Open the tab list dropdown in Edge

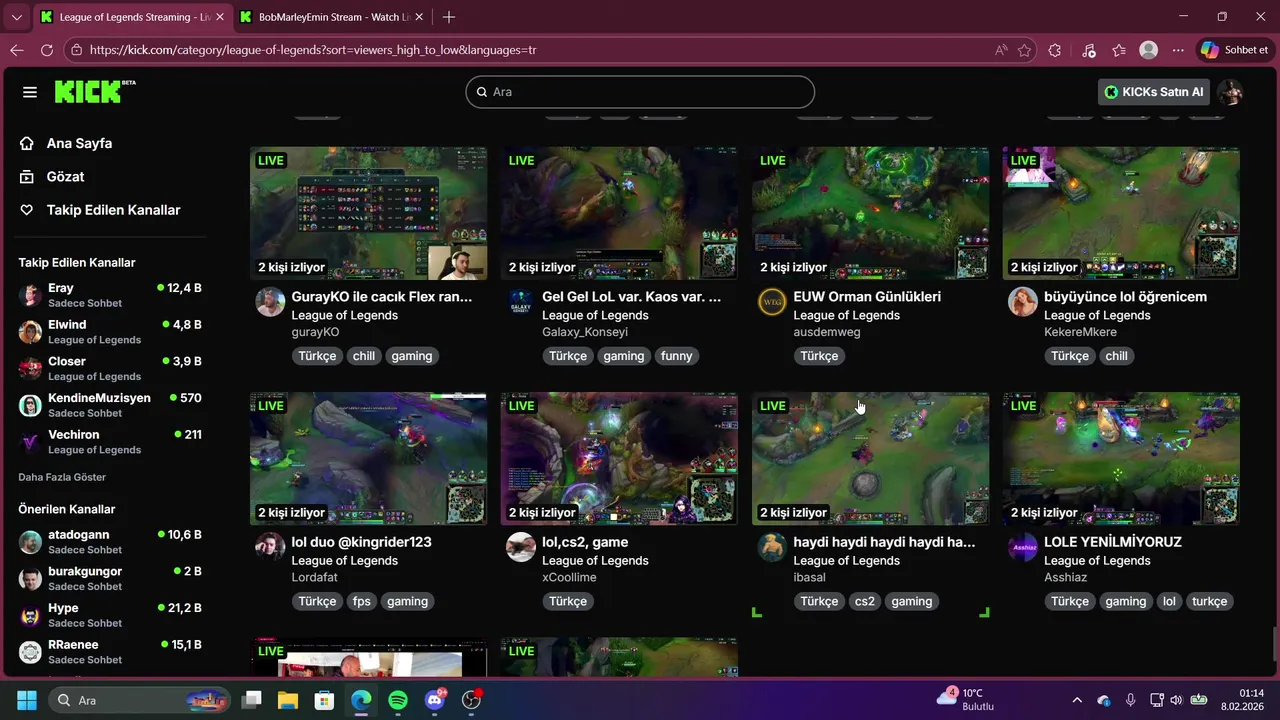(16, 17)
